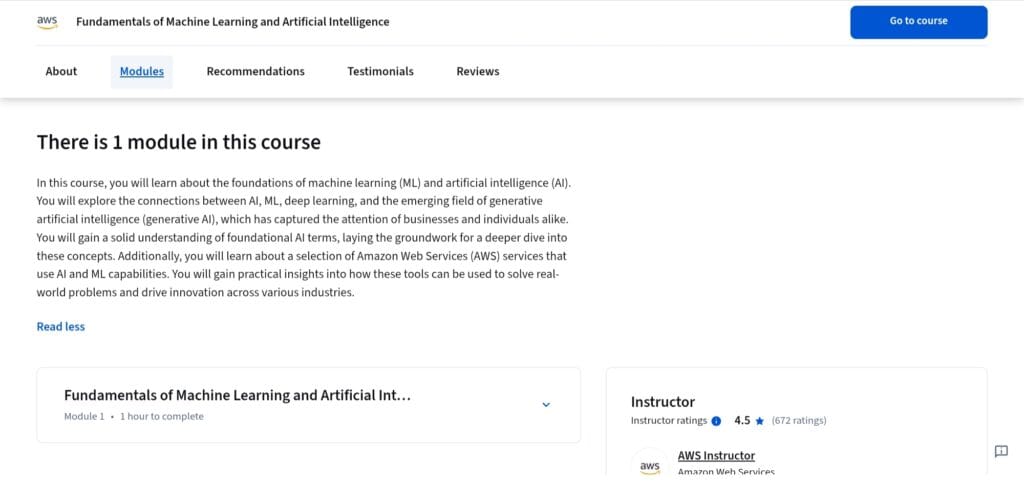Click the instructor ratings info icon
1024x483 pixels.
pyautogui.click(x=716, y=421)
